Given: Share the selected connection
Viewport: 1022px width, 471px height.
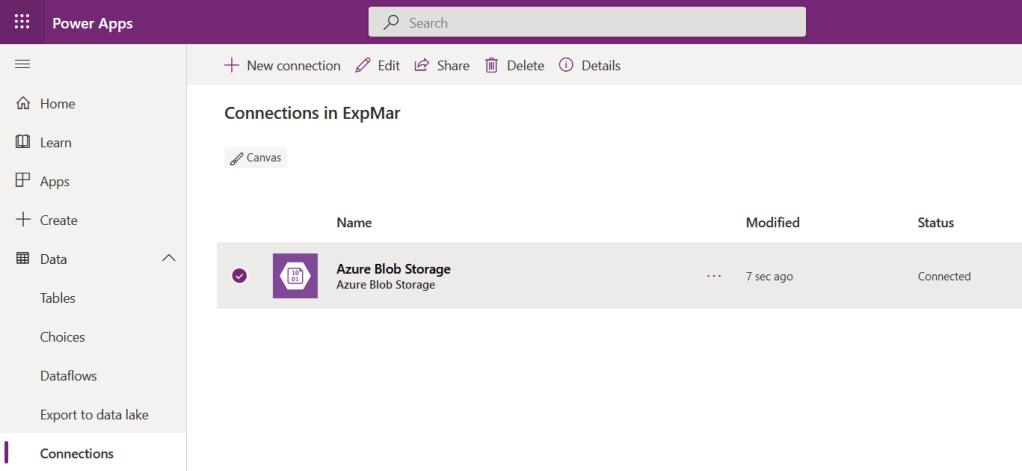Looking at the screenshot, I should (x=442, y=65).
